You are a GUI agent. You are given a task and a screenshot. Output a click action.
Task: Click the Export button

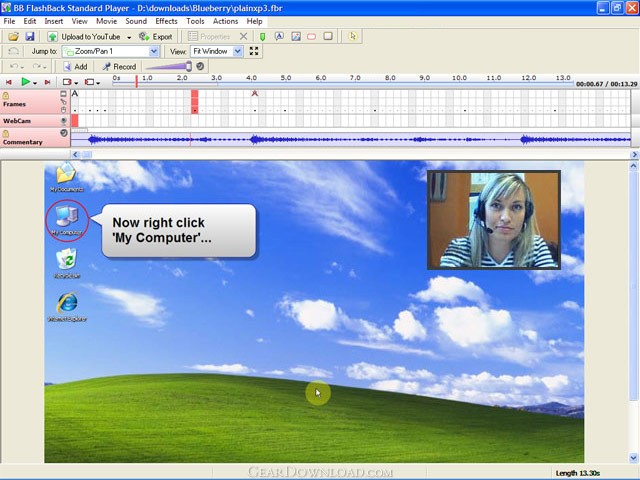[156, 37]
